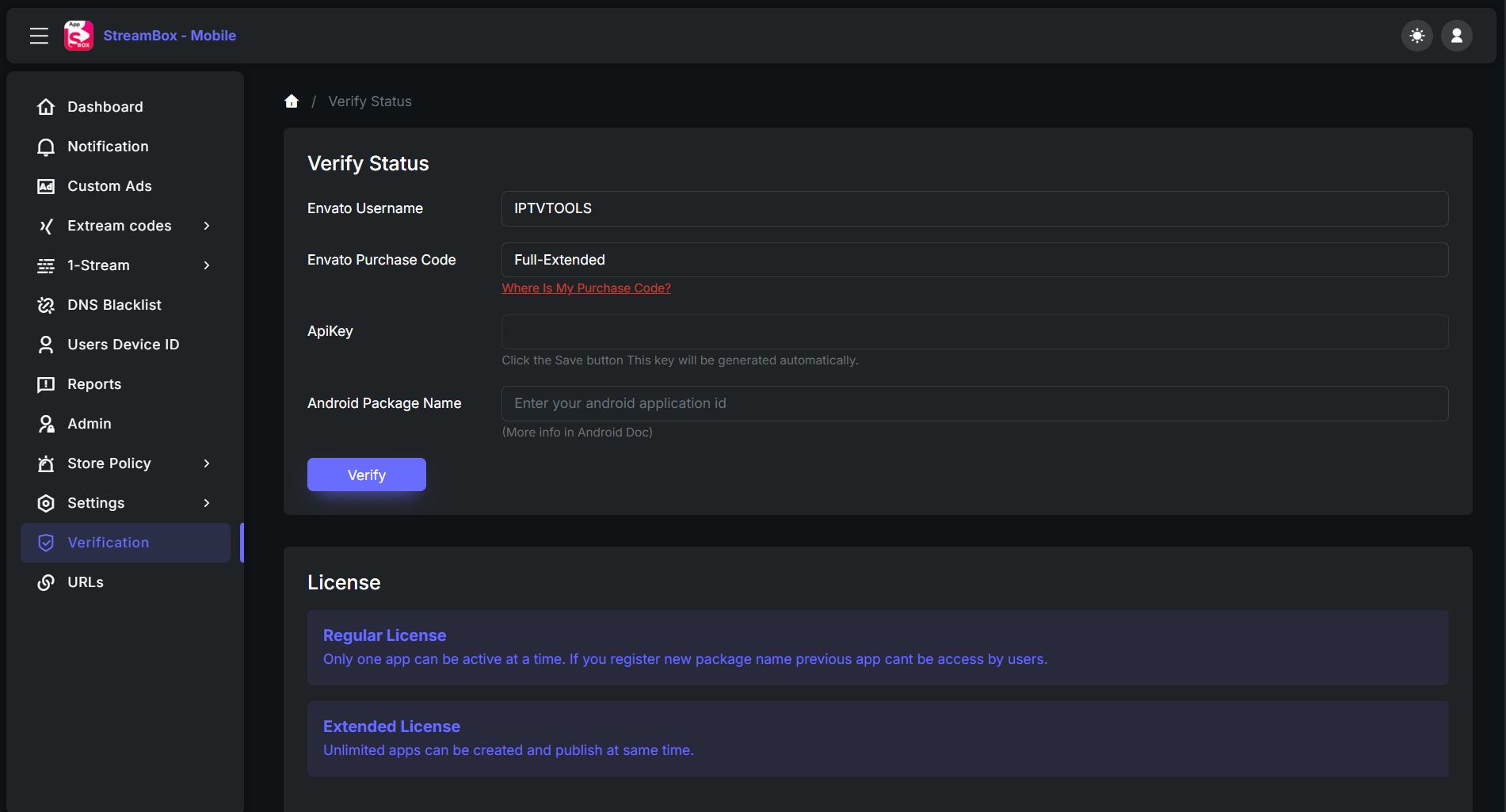This screenshot has height=812, width=1506.
Task: Click the Dashboard house icon
Action: [x=46, y=107]
